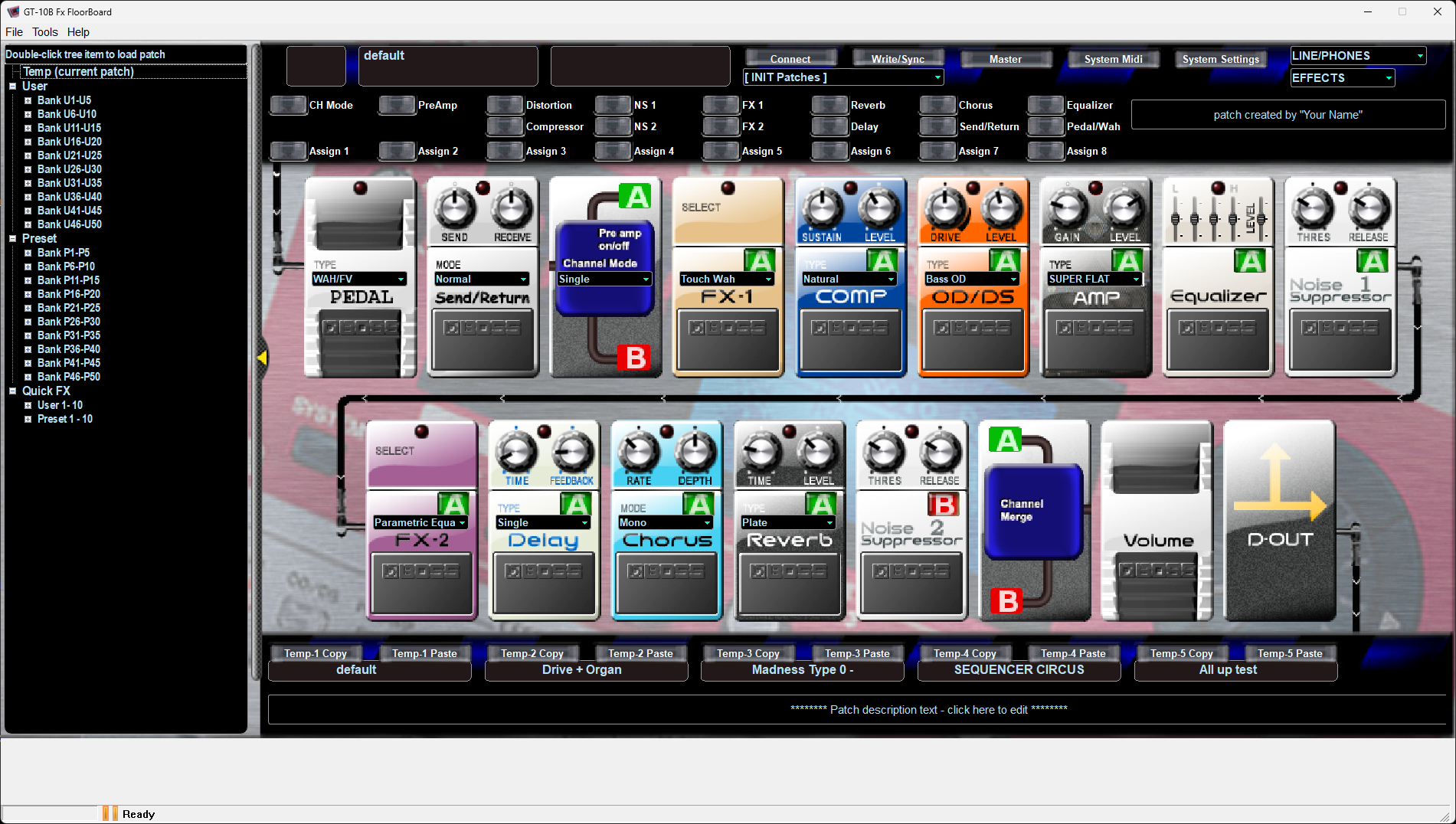The image size is (1456, 824).
Task: Expand the Bank U1-U5 tree node
Action: 28,100
